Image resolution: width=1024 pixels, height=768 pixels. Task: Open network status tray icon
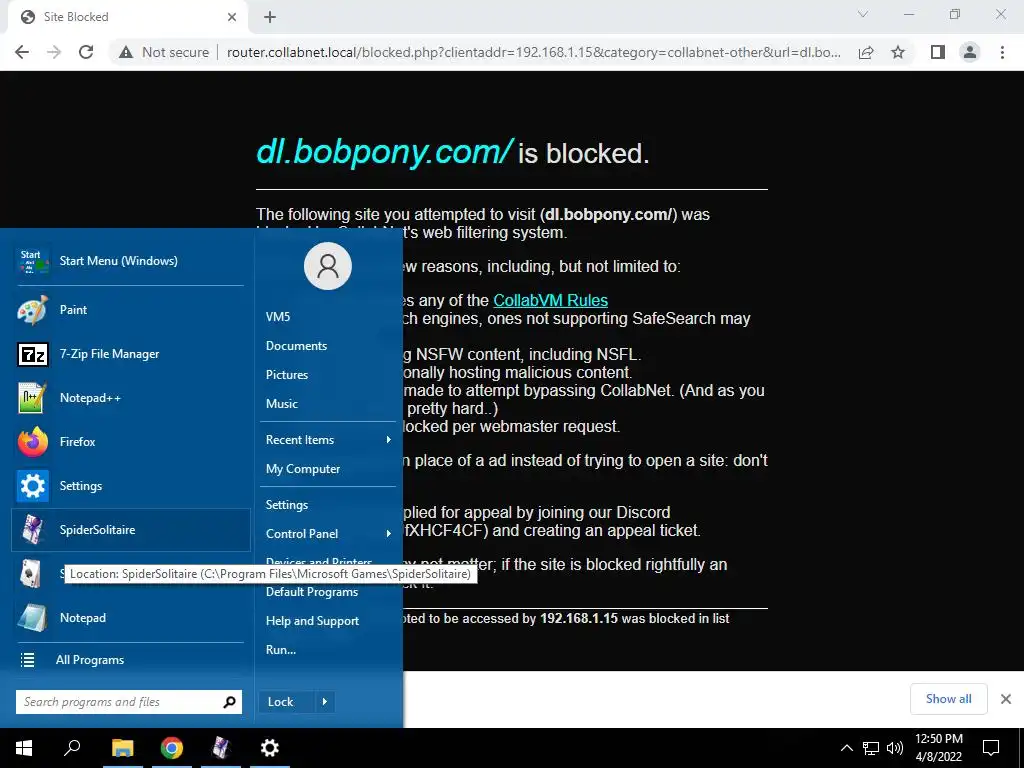pos(871,748)
